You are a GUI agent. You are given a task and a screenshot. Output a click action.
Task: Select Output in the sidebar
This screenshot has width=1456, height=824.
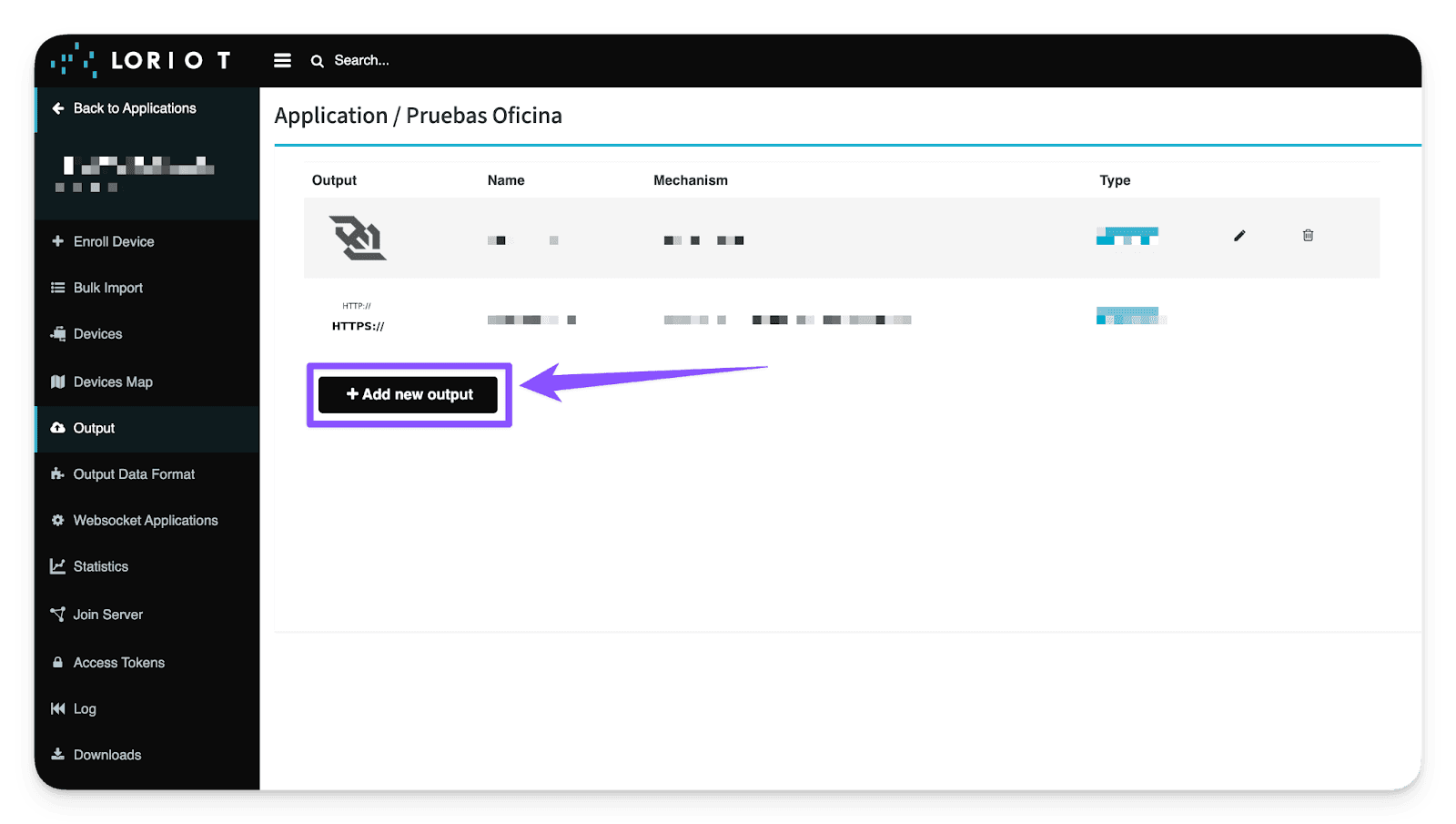[94, 428]
